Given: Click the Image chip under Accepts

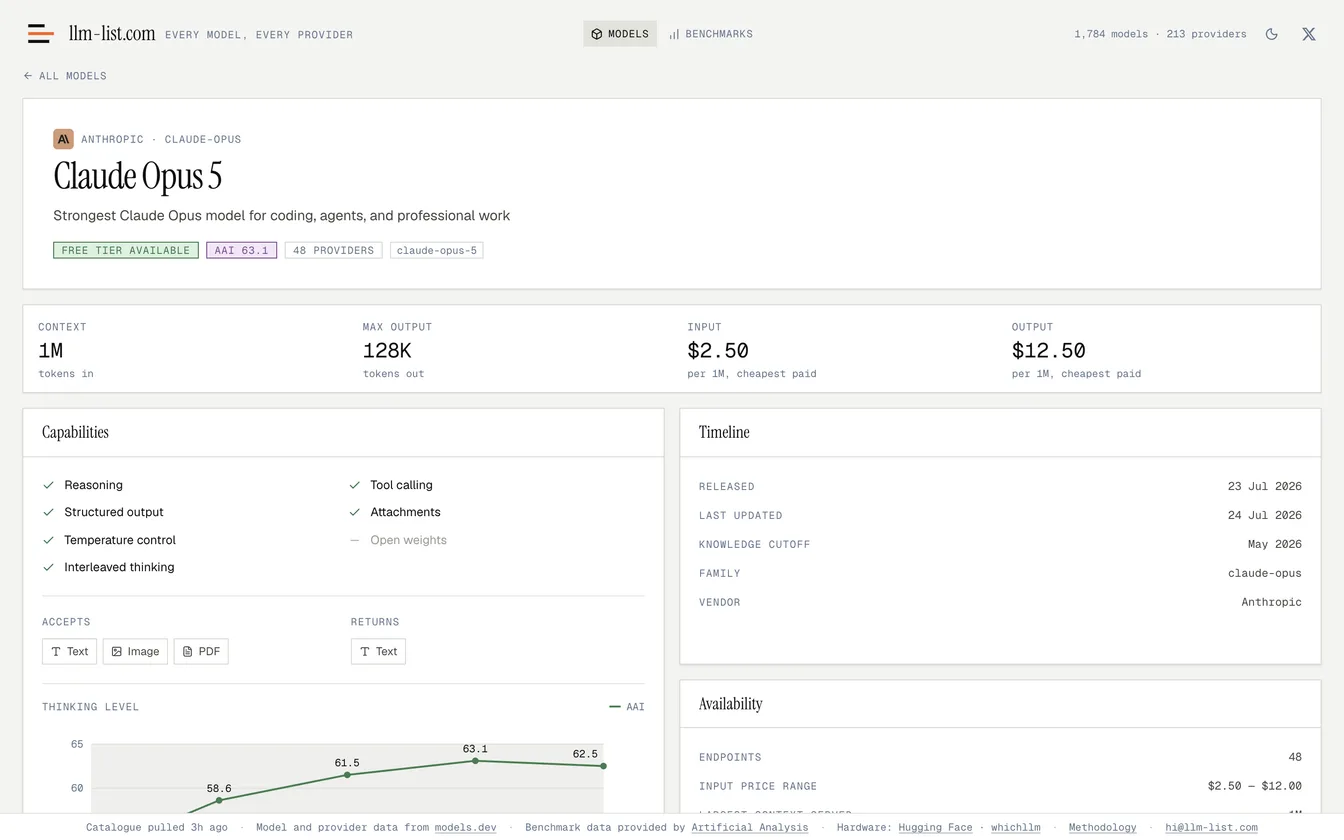Looking at the screenshot, I should [135, 651].
